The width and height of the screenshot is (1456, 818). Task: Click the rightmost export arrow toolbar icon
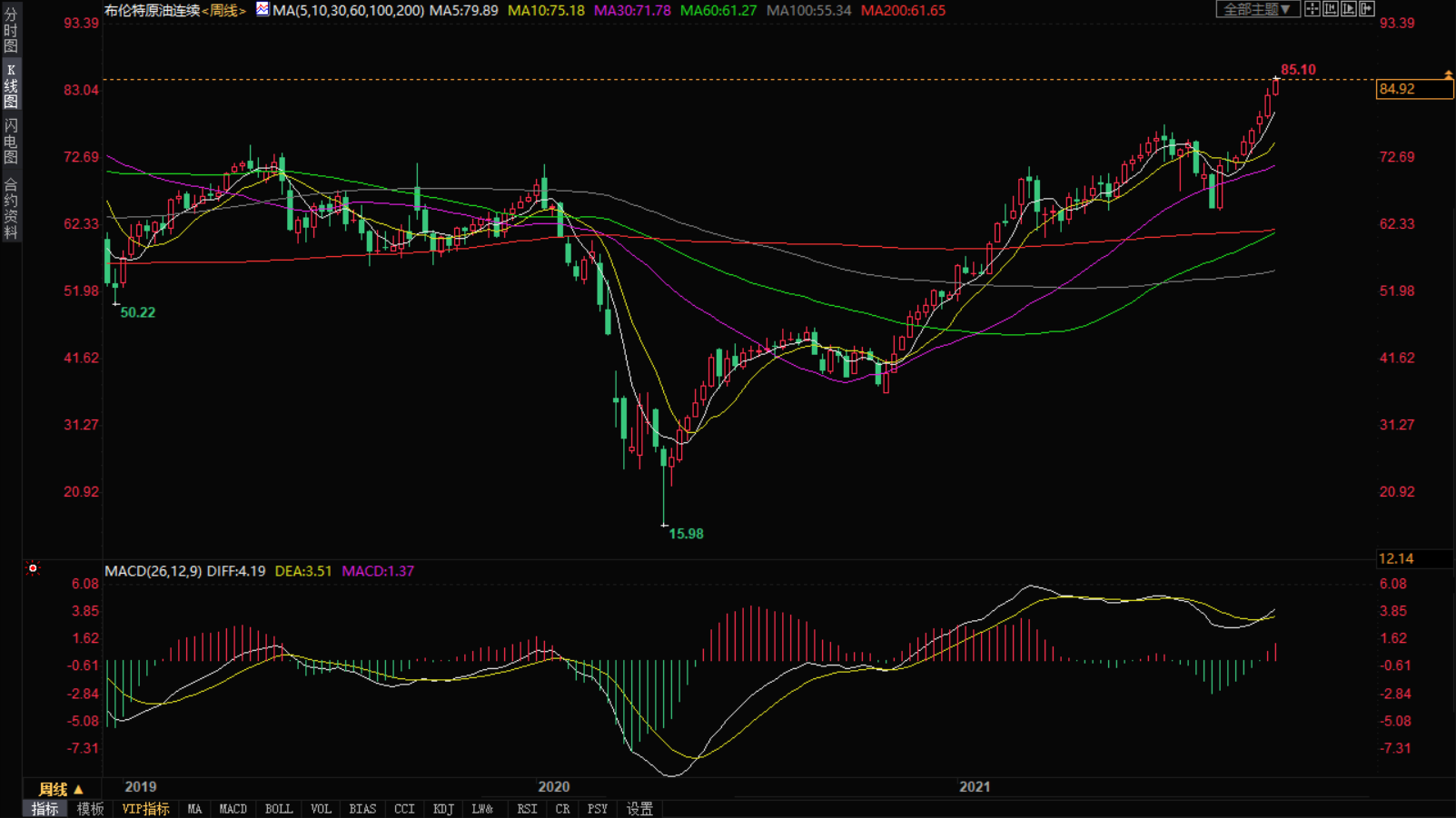click(x=1367, y=9)
